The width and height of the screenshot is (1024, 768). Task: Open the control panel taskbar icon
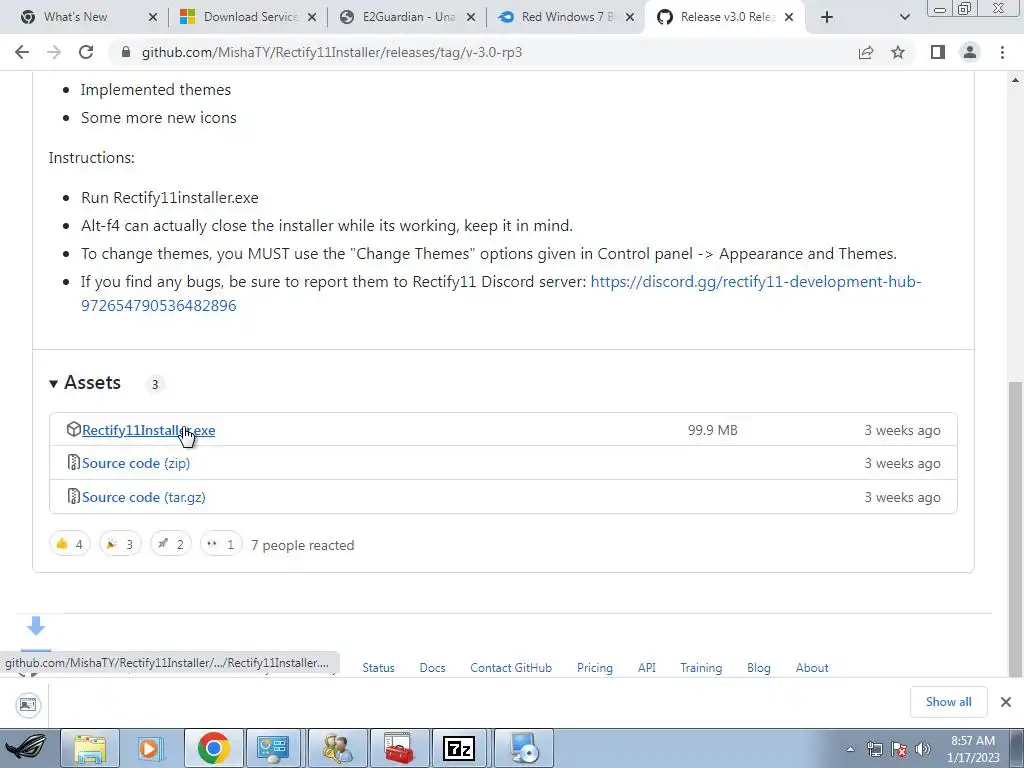click(273, 748)
